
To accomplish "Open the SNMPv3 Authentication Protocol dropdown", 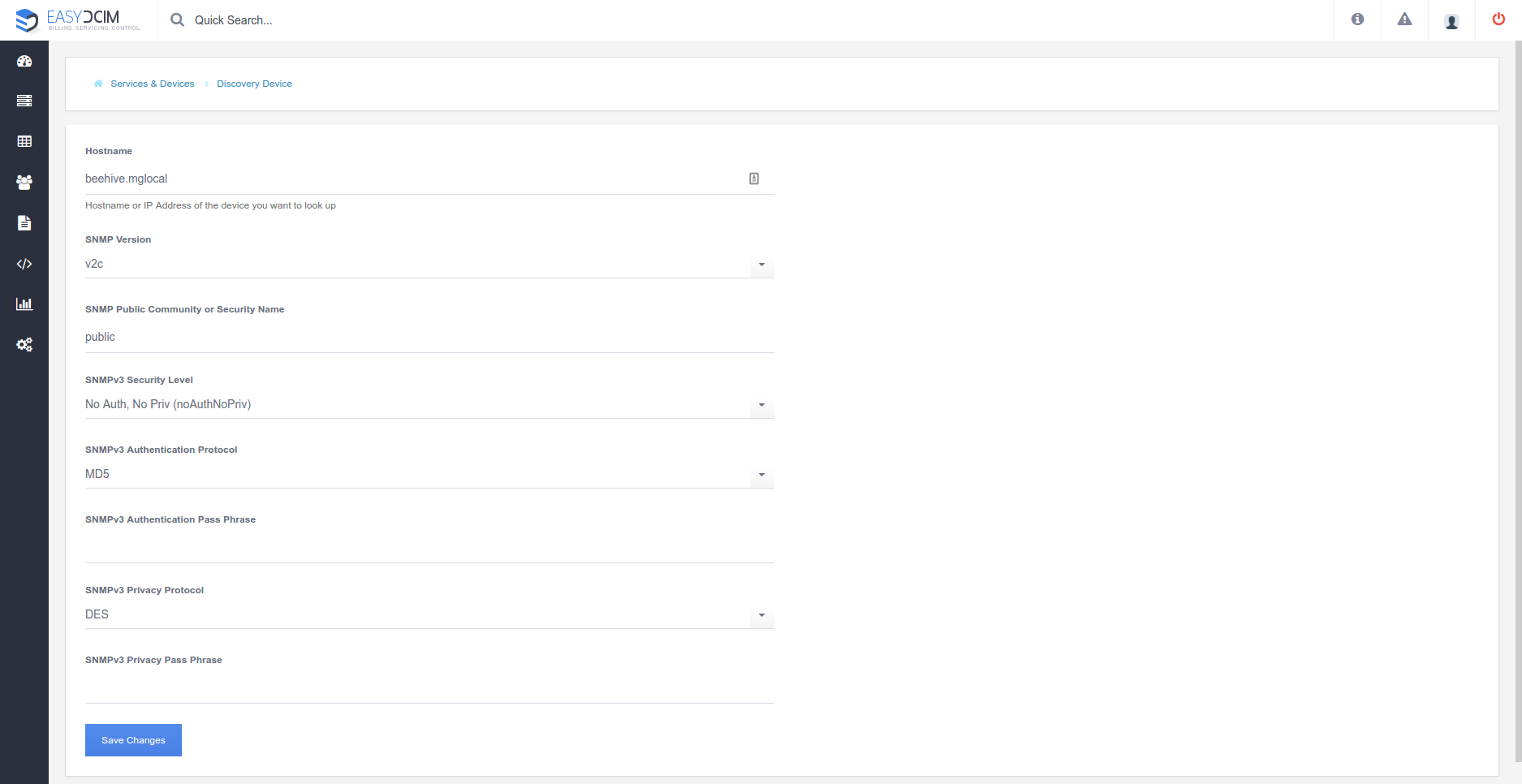I will tap(429, 475).
